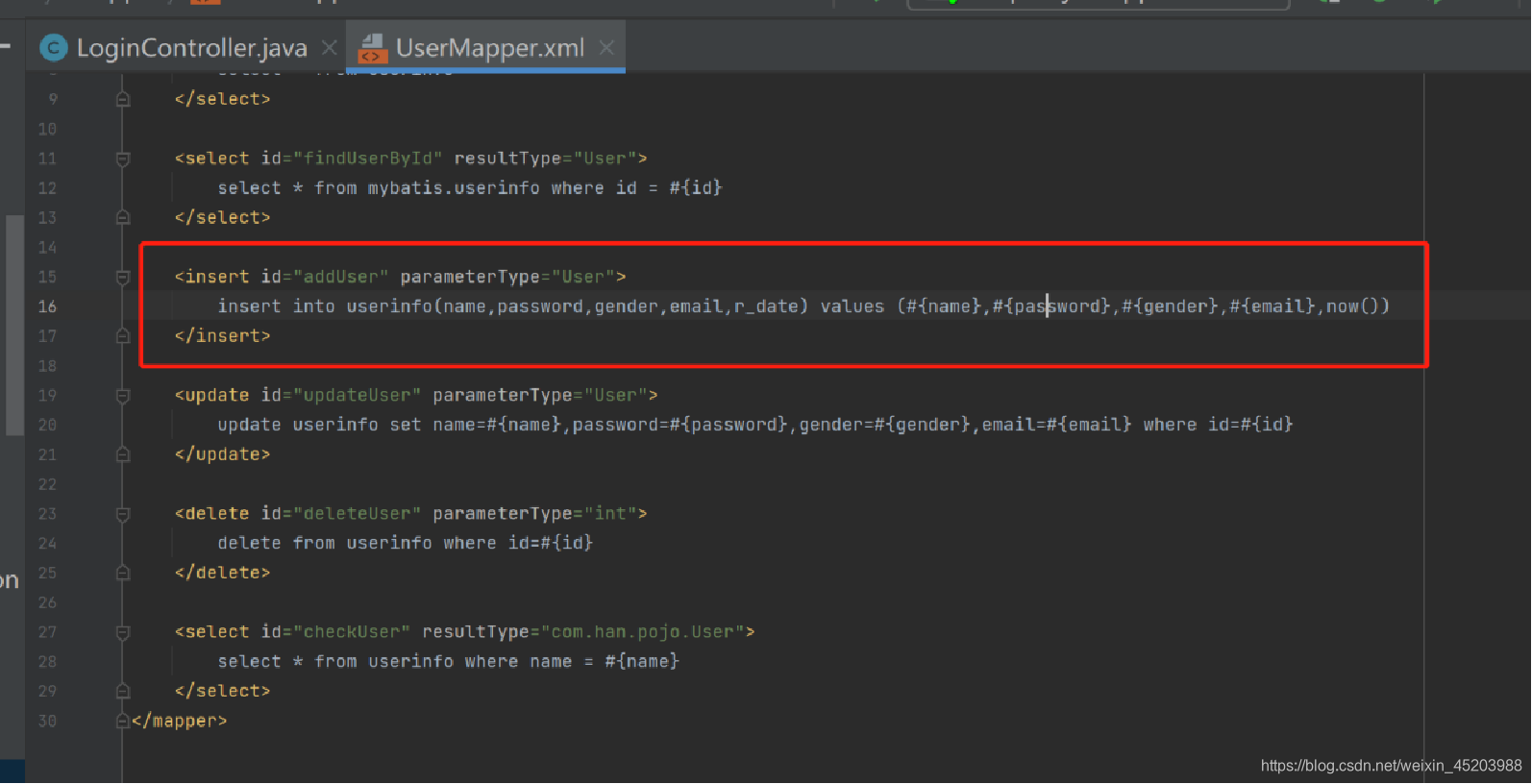Click #{name} in checkUser query
1532x784 pixels.
click(642, 661)
